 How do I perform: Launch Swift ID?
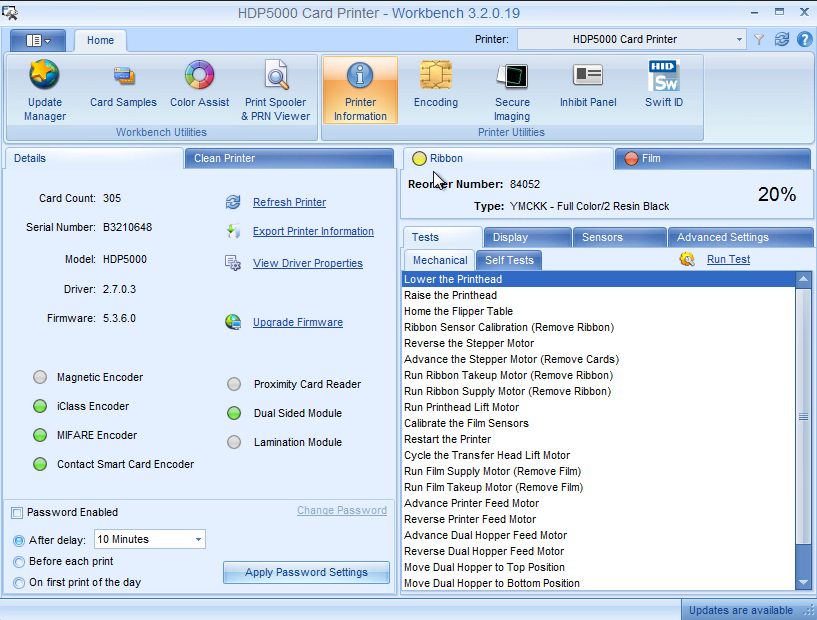click(664, 86)
